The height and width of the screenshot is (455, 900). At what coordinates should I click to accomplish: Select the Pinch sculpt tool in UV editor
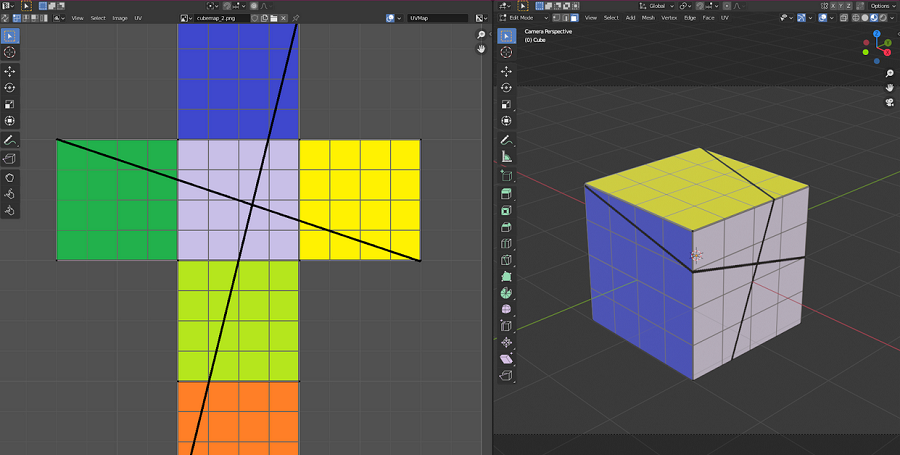point(10,211)
